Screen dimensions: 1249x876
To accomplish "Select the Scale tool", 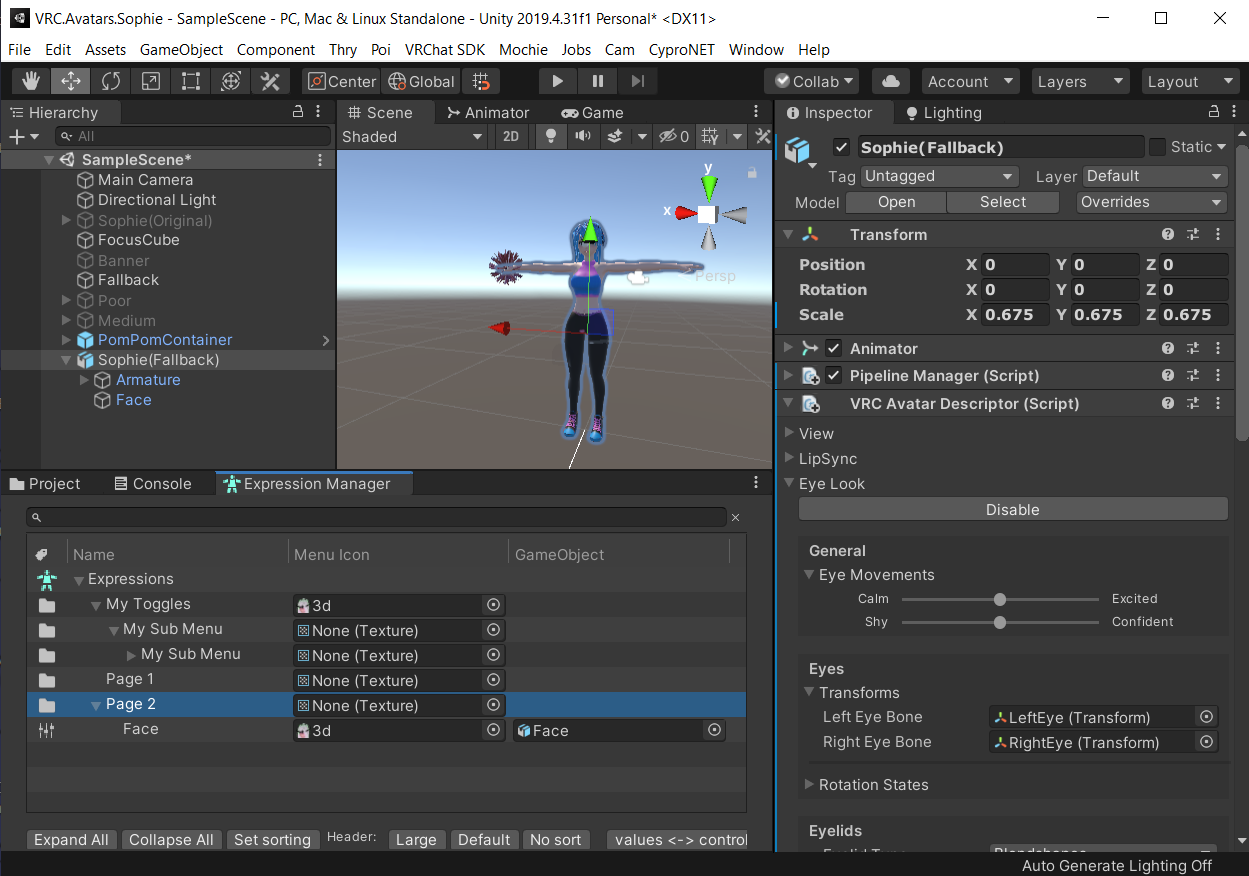I will (151, 81).
